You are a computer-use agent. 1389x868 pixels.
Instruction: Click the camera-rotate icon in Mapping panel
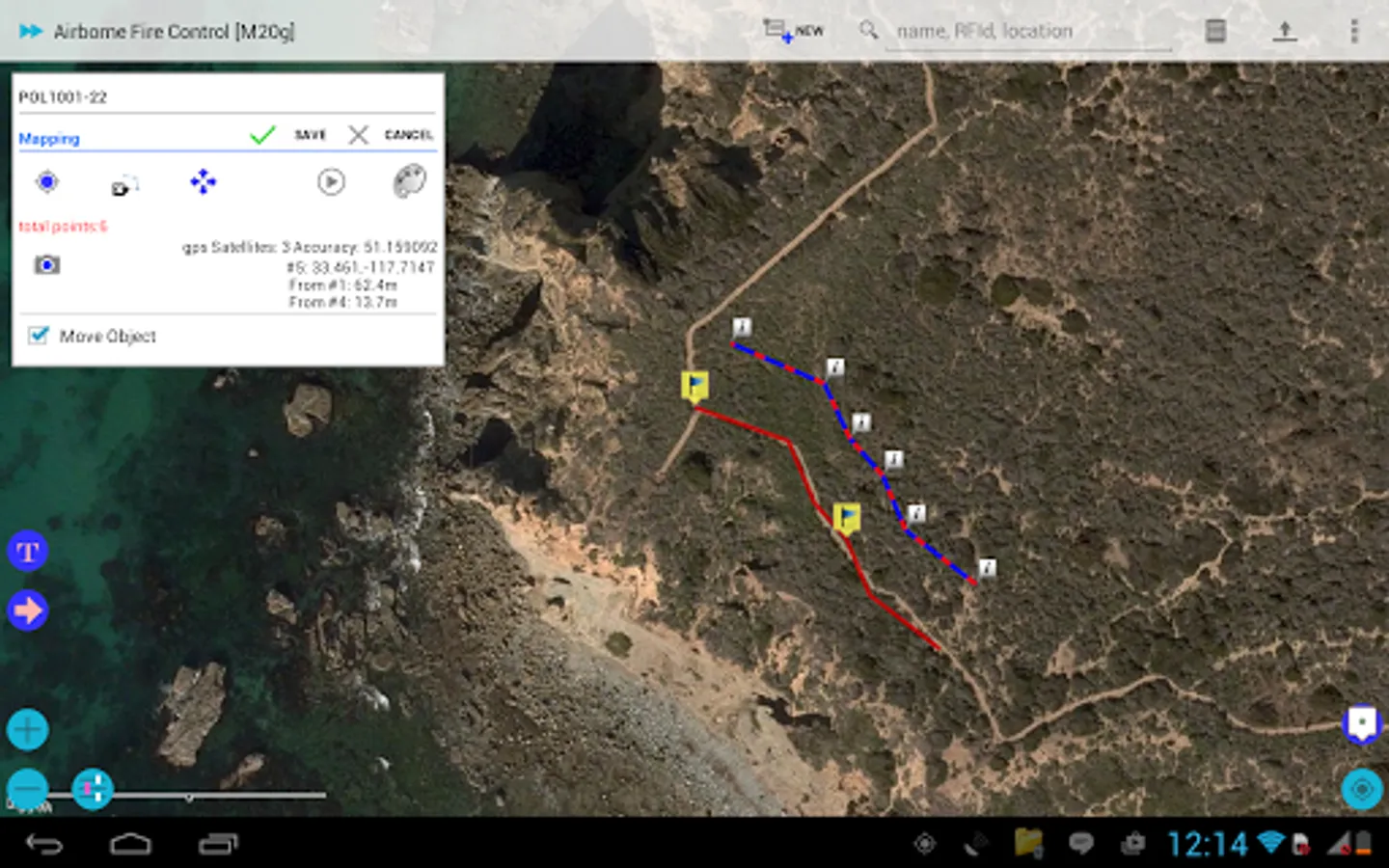coord(124,184)
